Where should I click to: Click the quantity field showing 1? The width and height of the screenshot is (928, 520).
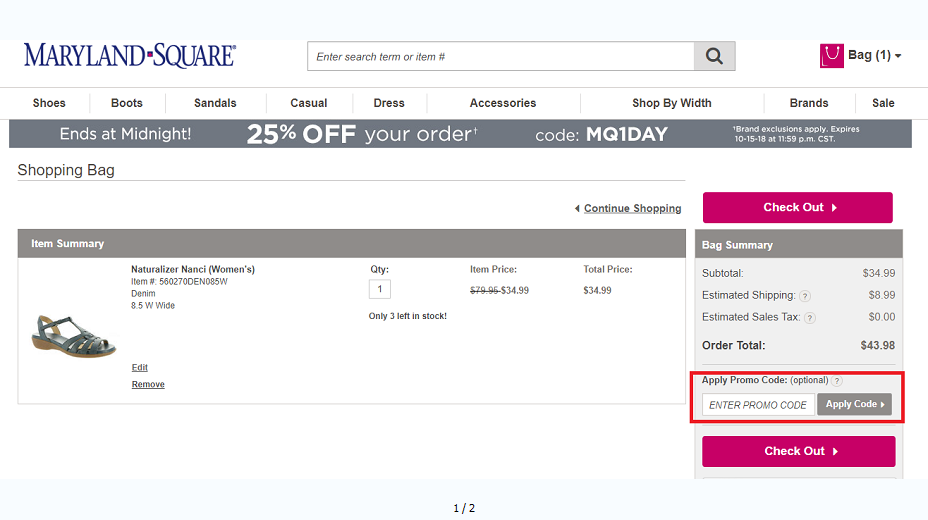point(379,289)
